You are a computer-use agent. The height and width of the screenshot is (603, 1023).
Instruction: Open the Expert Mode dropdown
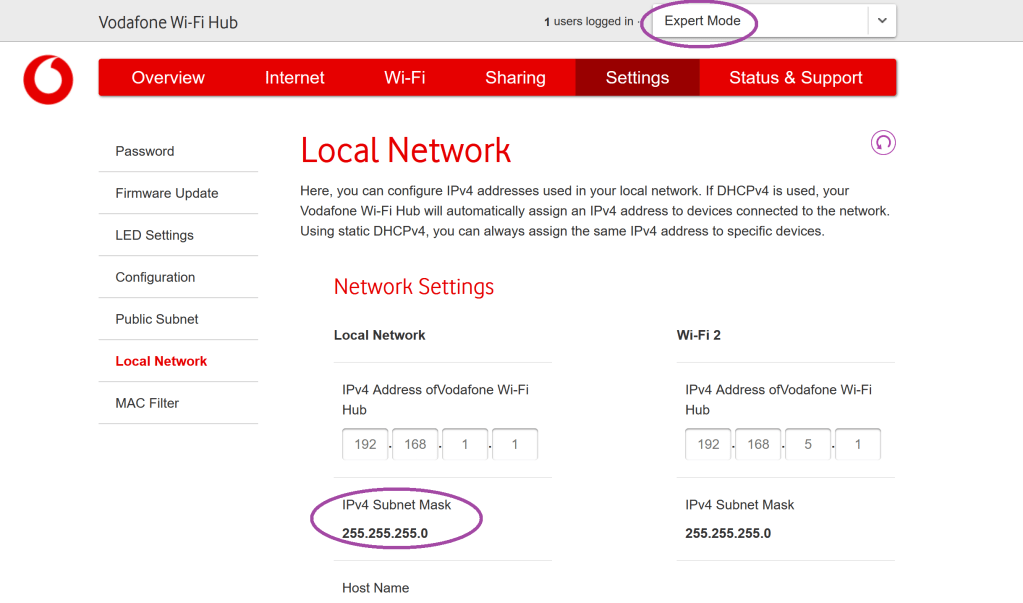tap(760, 21)
